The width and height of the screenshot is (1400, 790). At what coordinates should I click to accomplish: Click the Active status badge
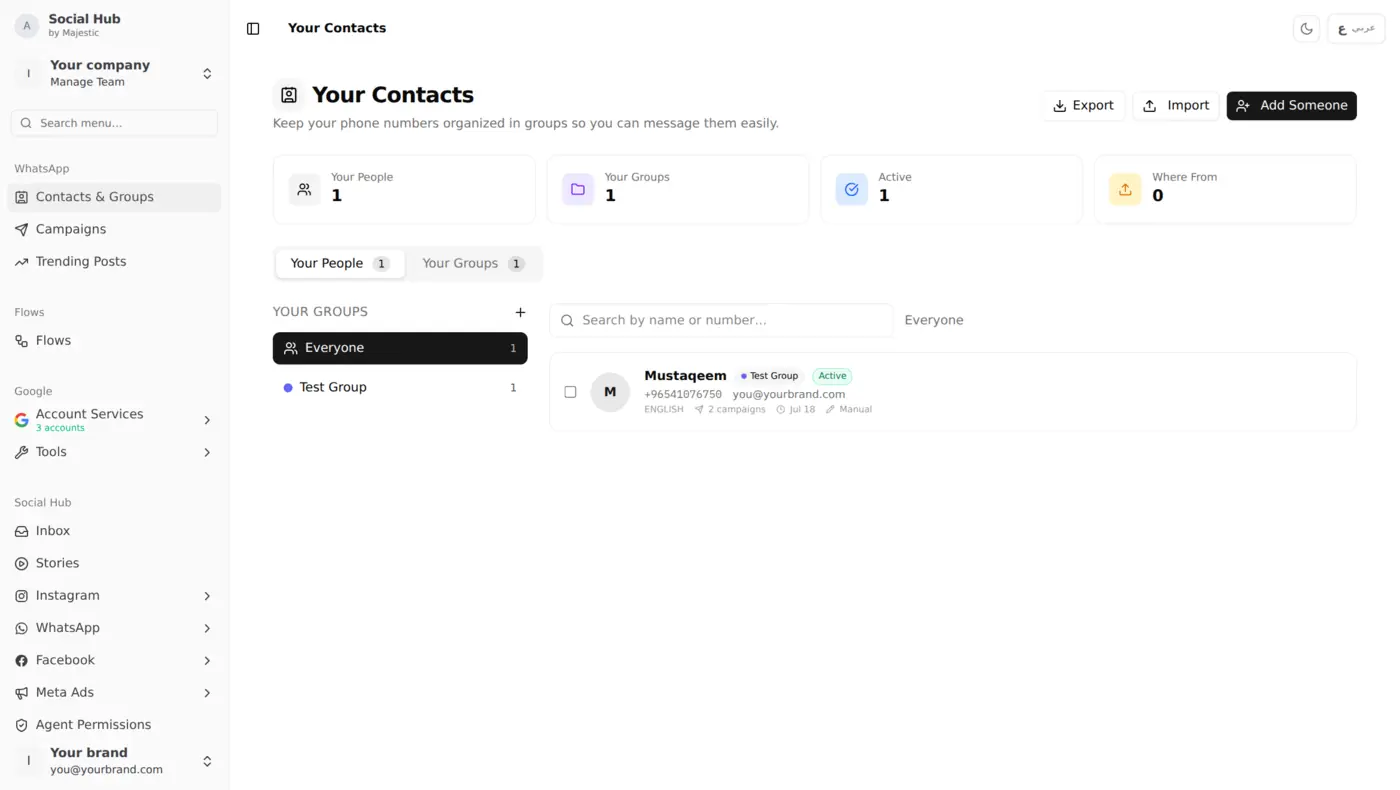point(832,376)
